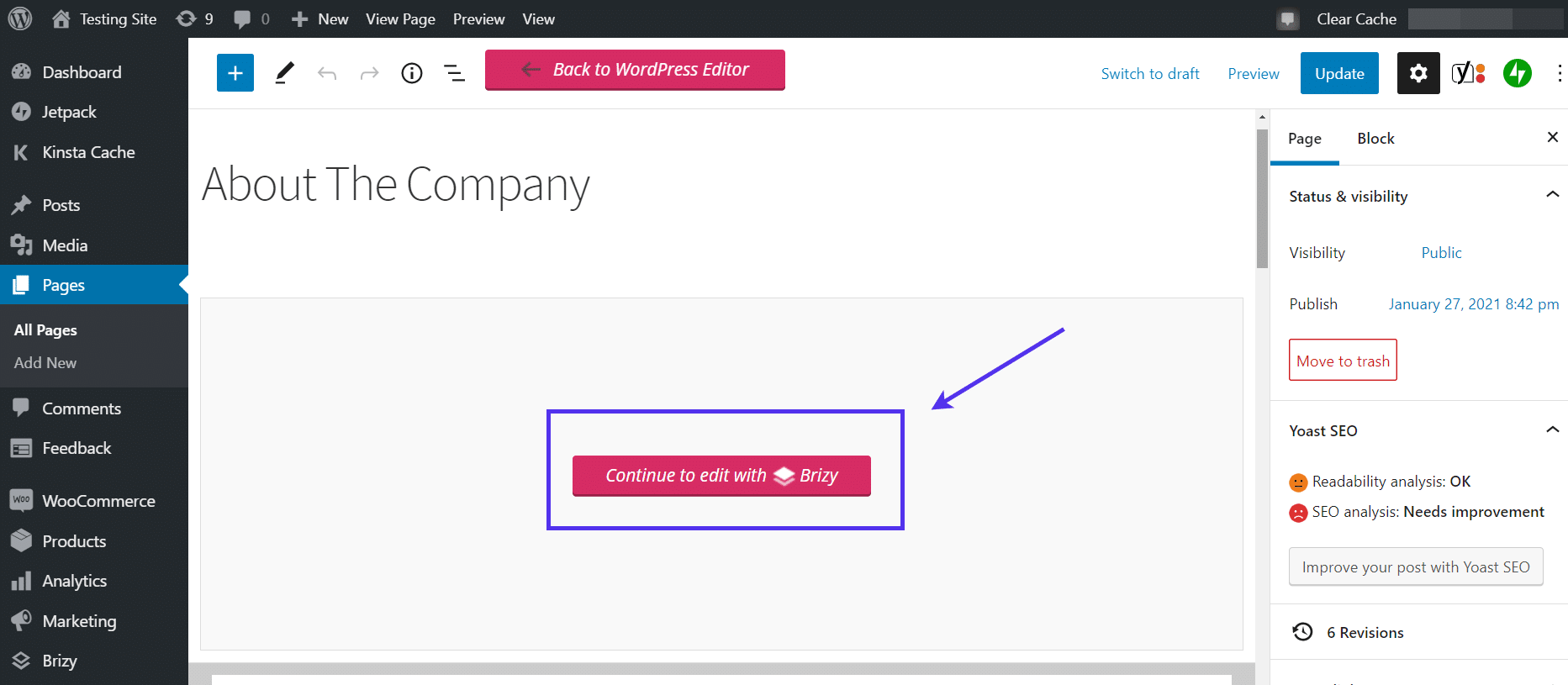Click the green Jetpack icon
The height and width of the screenshot is (685, 1568).
[x=1518, y=73]
